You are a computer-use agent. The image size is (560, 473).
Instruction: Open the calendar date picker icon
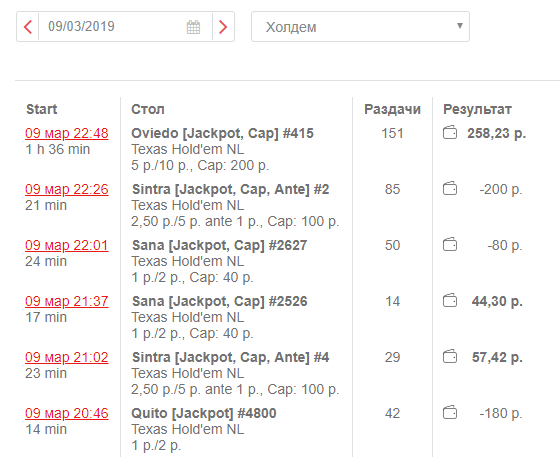pos(193,27)
